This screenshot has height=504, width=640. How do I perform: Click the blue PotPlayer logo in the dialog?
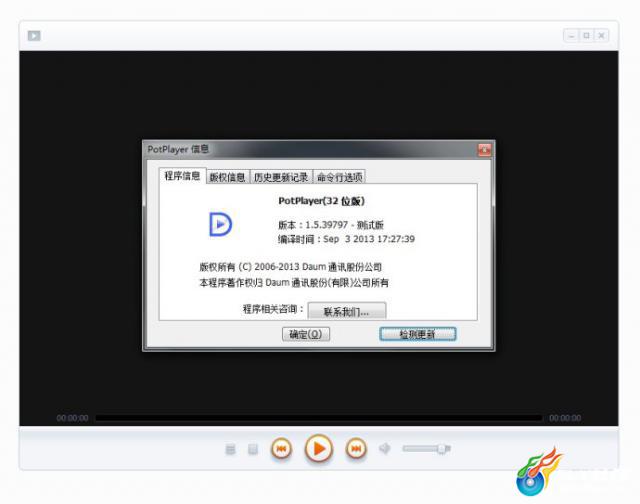pos(220,224)
